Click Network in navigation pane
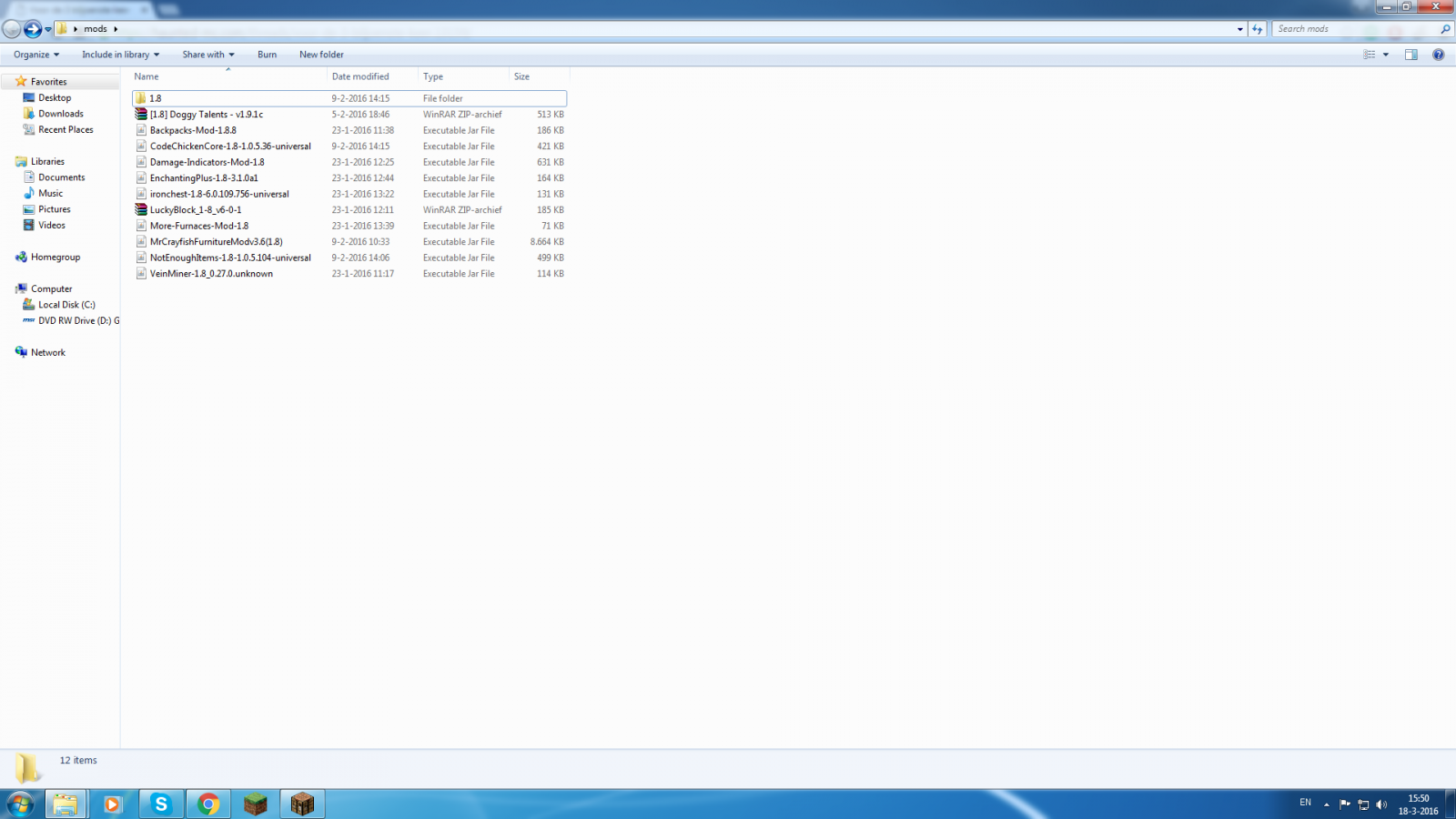1456x819 pixels. pyautogui.click(x=48, y=353)
